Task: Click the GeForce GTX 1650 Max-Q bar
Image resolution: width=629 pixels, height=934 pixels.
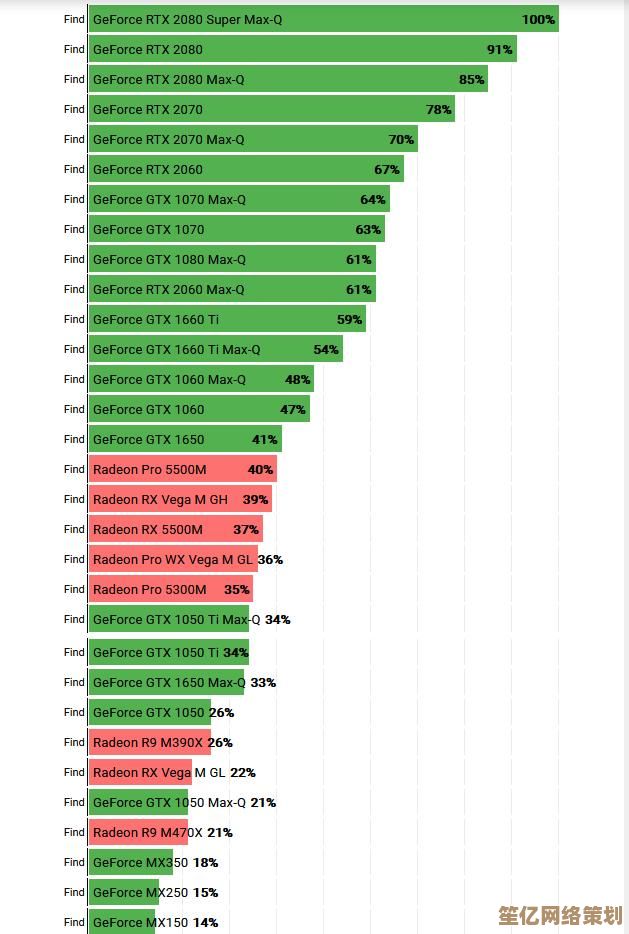Action: pos(167,682)
